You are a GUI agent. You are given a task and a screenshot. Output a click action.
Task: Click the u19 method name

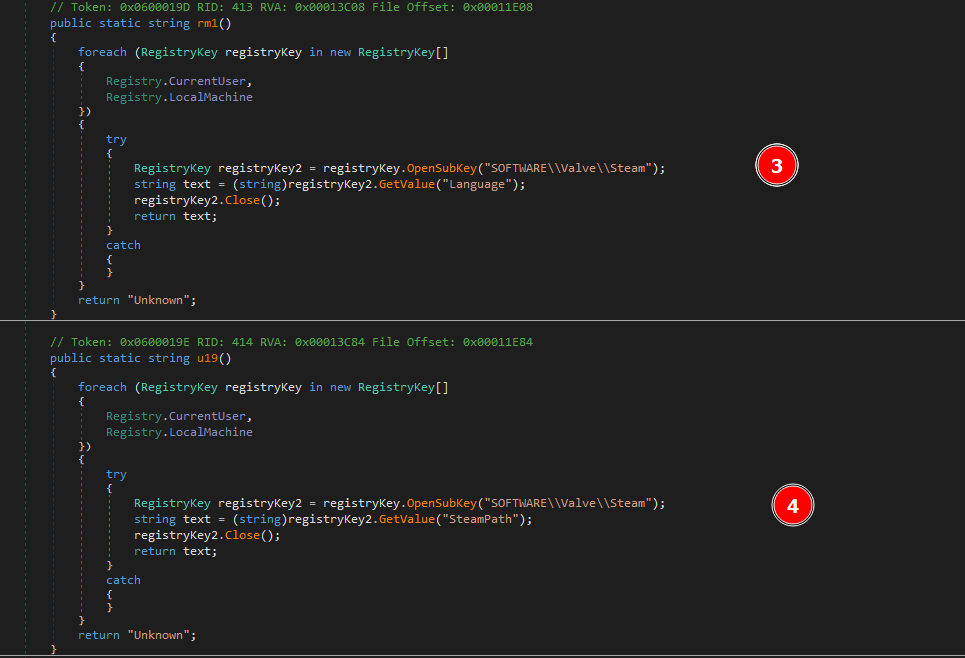click(210, 358)
